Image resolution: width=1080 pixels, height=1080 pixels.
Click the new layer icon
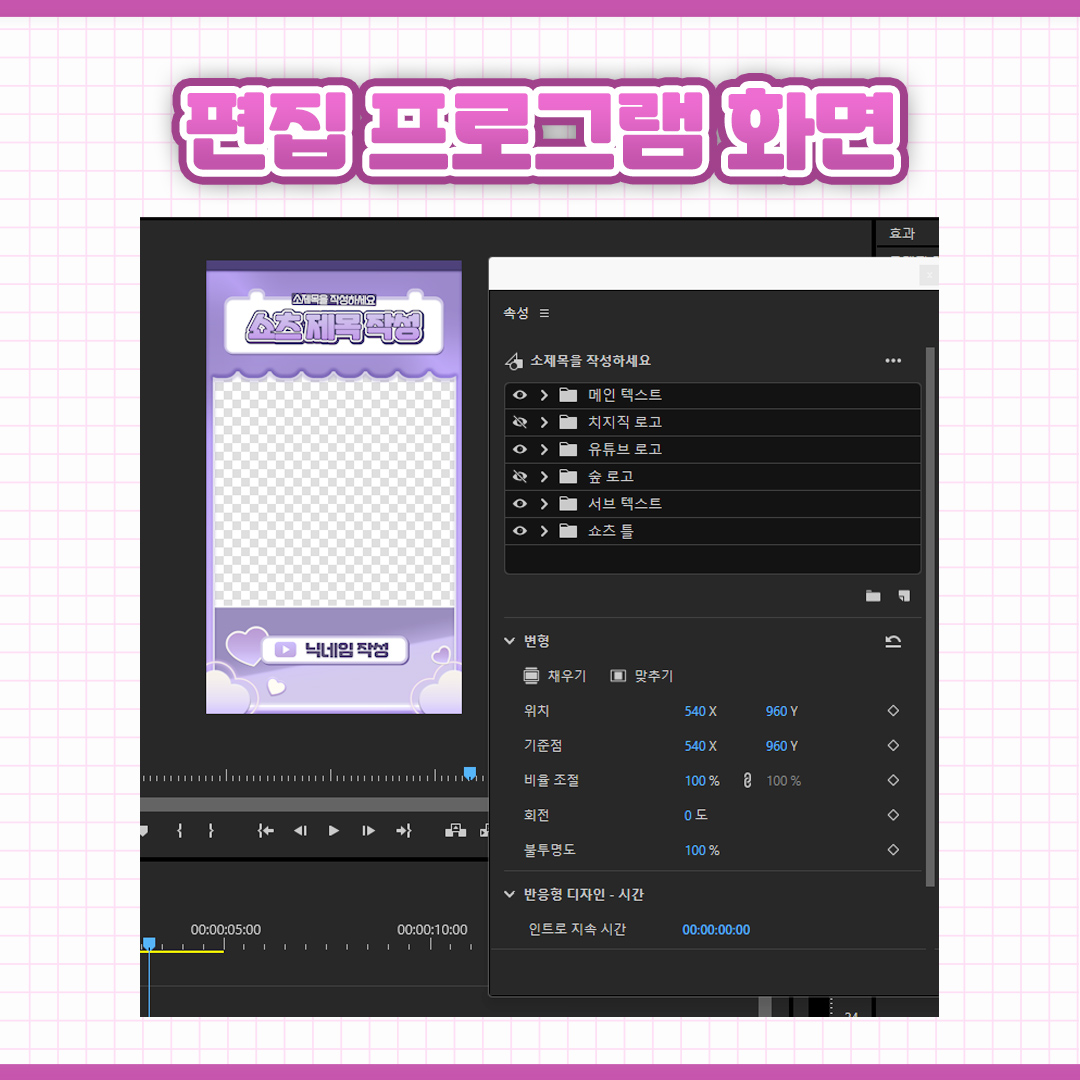coord(904,596)
